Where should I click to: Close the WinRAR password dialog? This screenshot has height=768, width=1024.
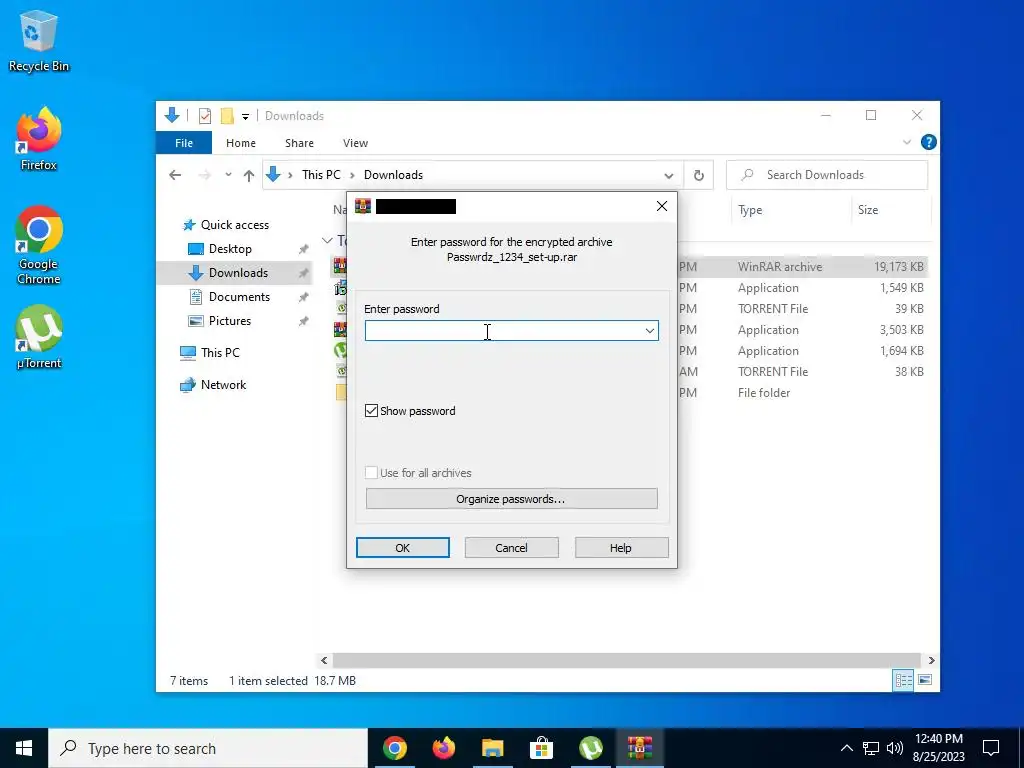tap(662, 206)
